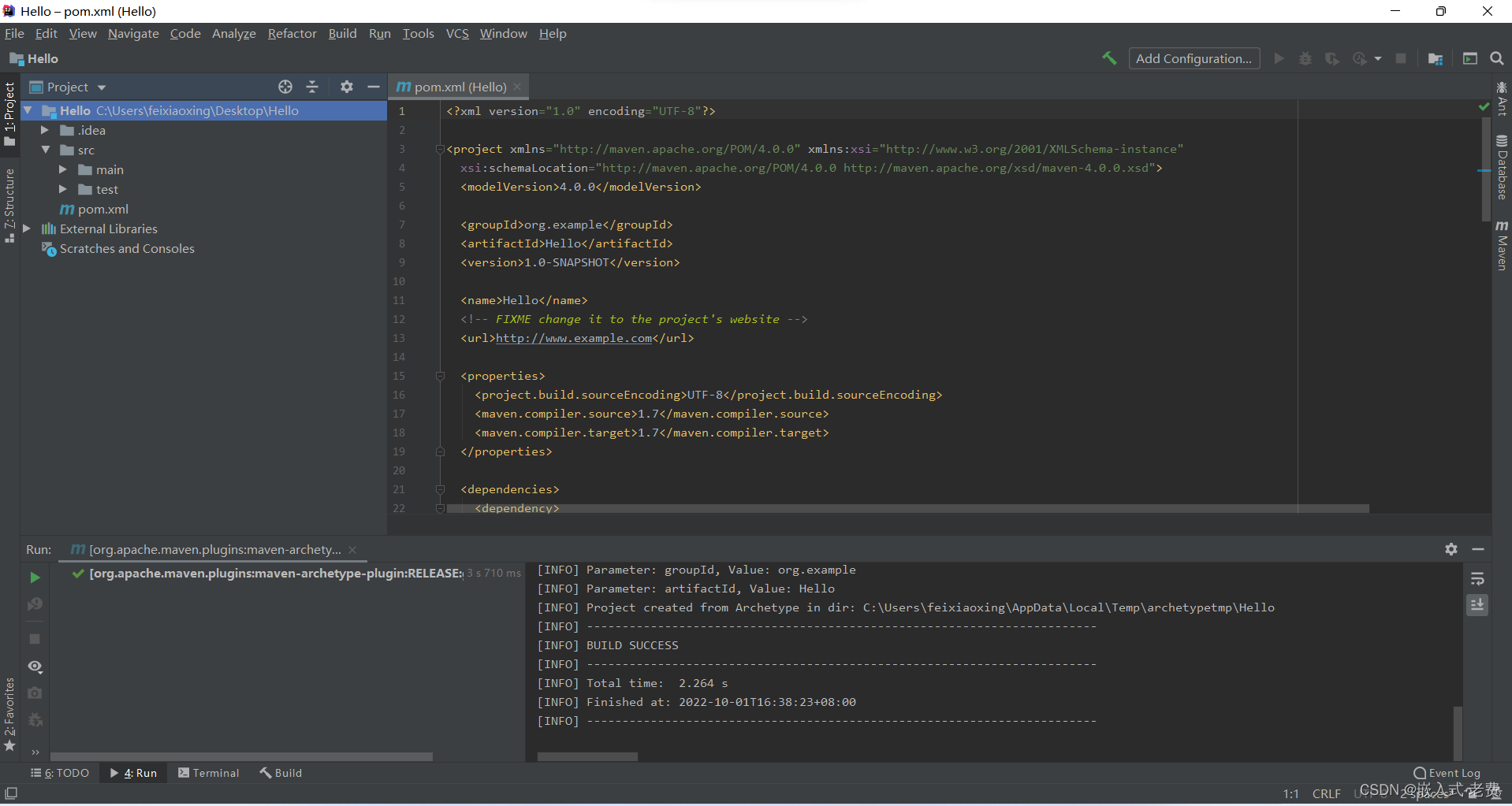Toggle the 1: Project side tab

(x=9, y=114)
